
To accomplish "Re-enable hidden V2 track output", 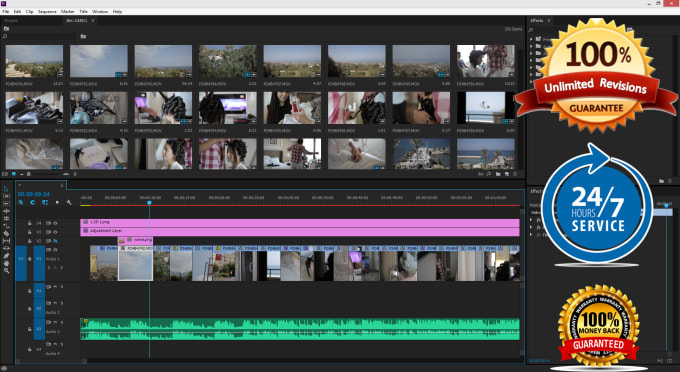I will click(55, 241).
